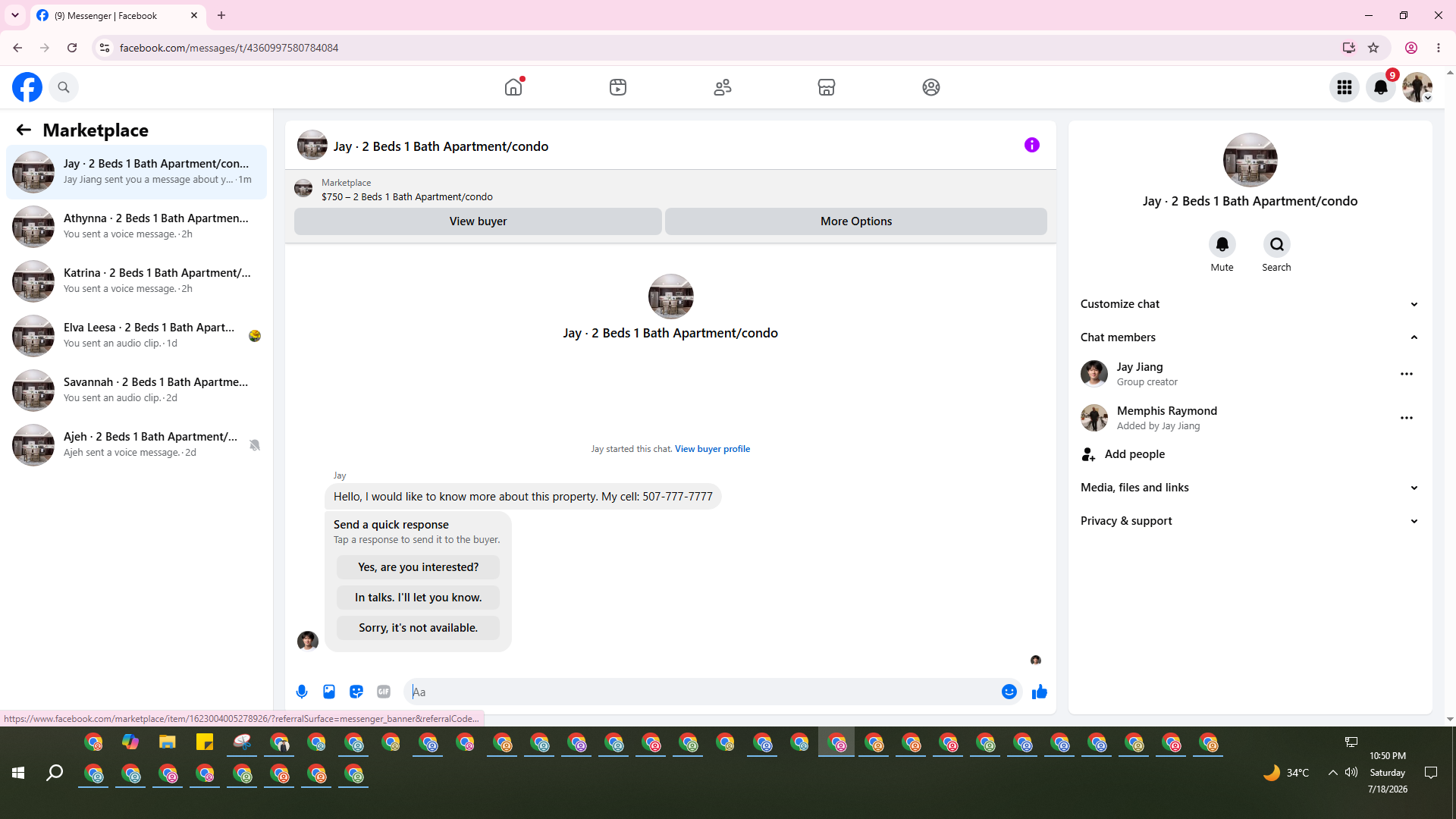Screen dimensions: 1456x819
Task: Open a new browser tab
Action: pos(221,15)
